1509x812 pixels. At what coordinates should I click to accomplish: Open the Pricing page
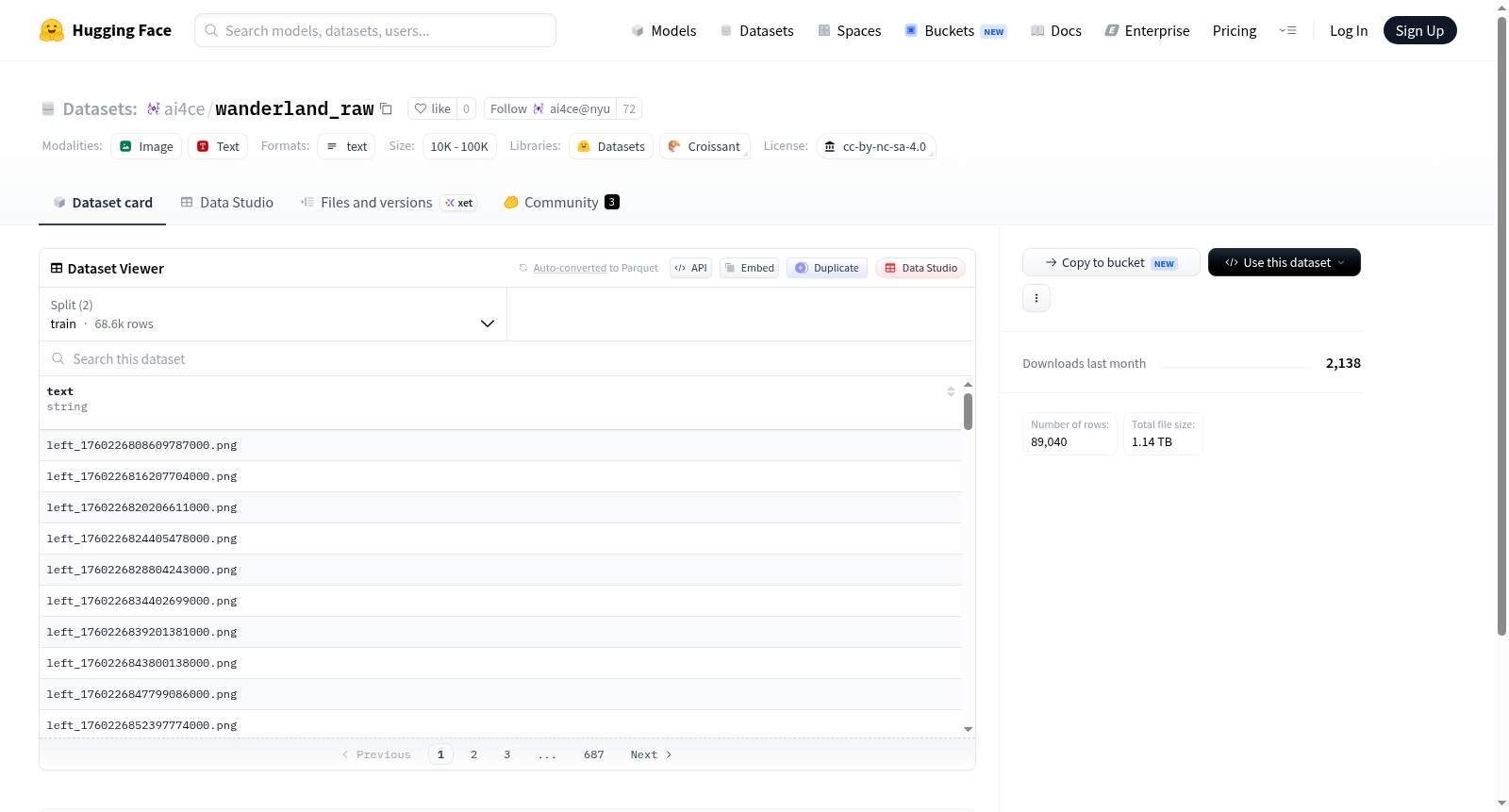(x=1235, y=30)
